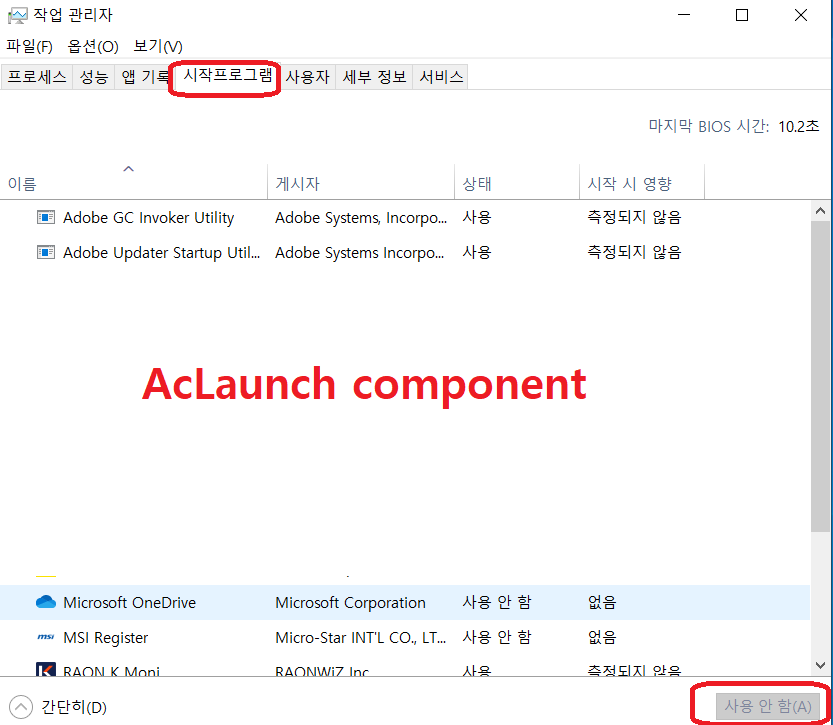Close the Task Manager window
Image resolution: width=833 pixels, height=725 pixels.
801,15
